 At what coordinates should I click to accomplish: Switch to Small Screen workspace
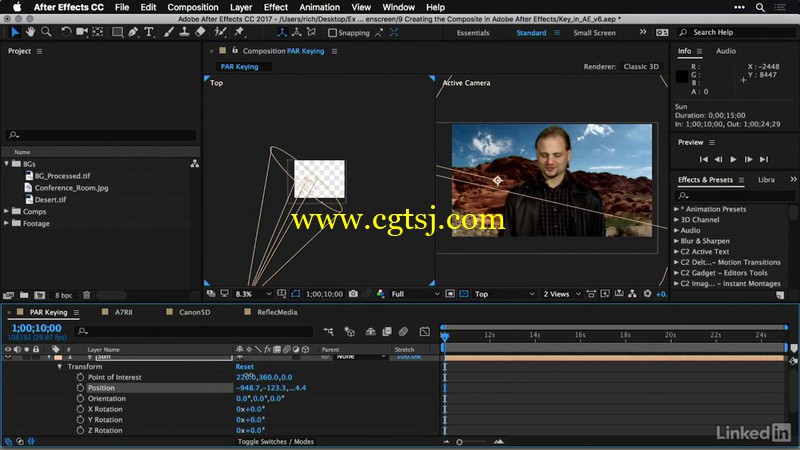pos(594,33)
